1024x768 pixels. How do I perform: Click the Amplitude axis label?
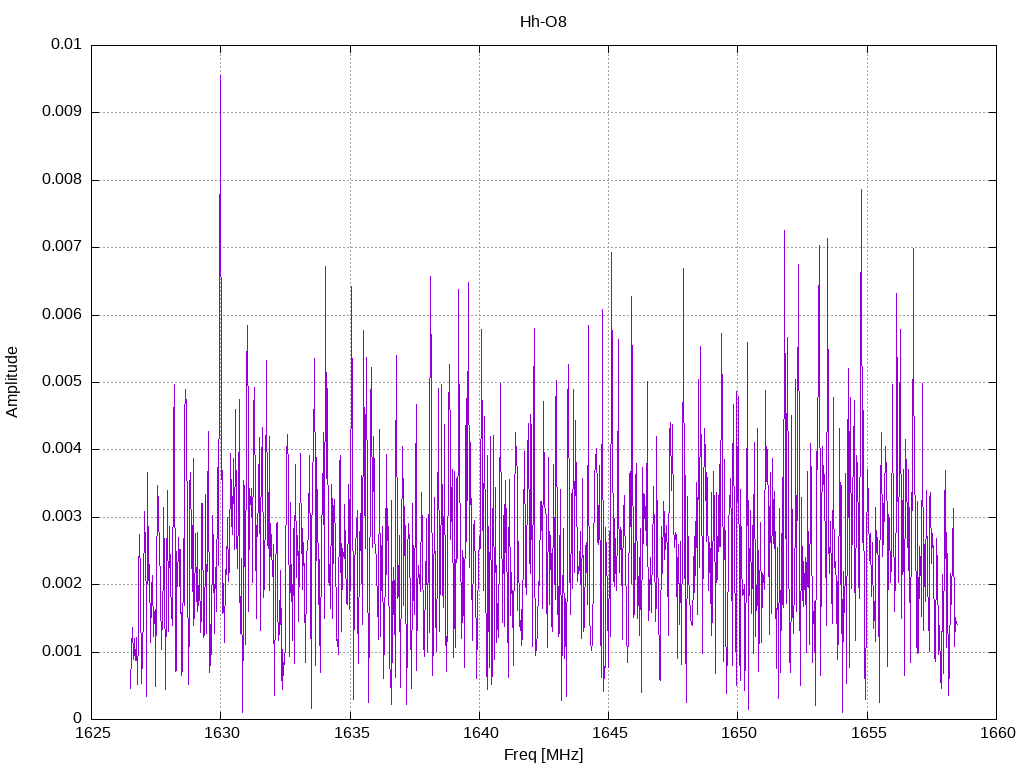(12, 382)
